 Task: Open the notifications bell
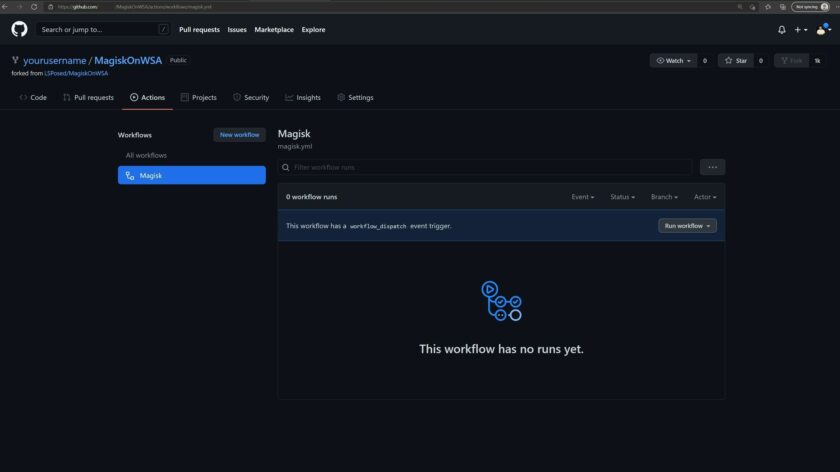[782, 30]
